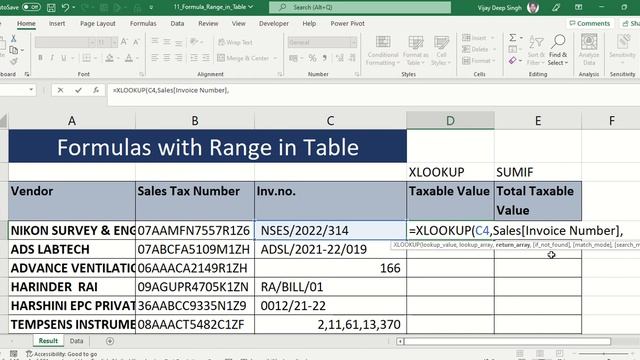
Task: Click the Clear eraser icon
Action: pyautogui.click(x=513, y=61)
